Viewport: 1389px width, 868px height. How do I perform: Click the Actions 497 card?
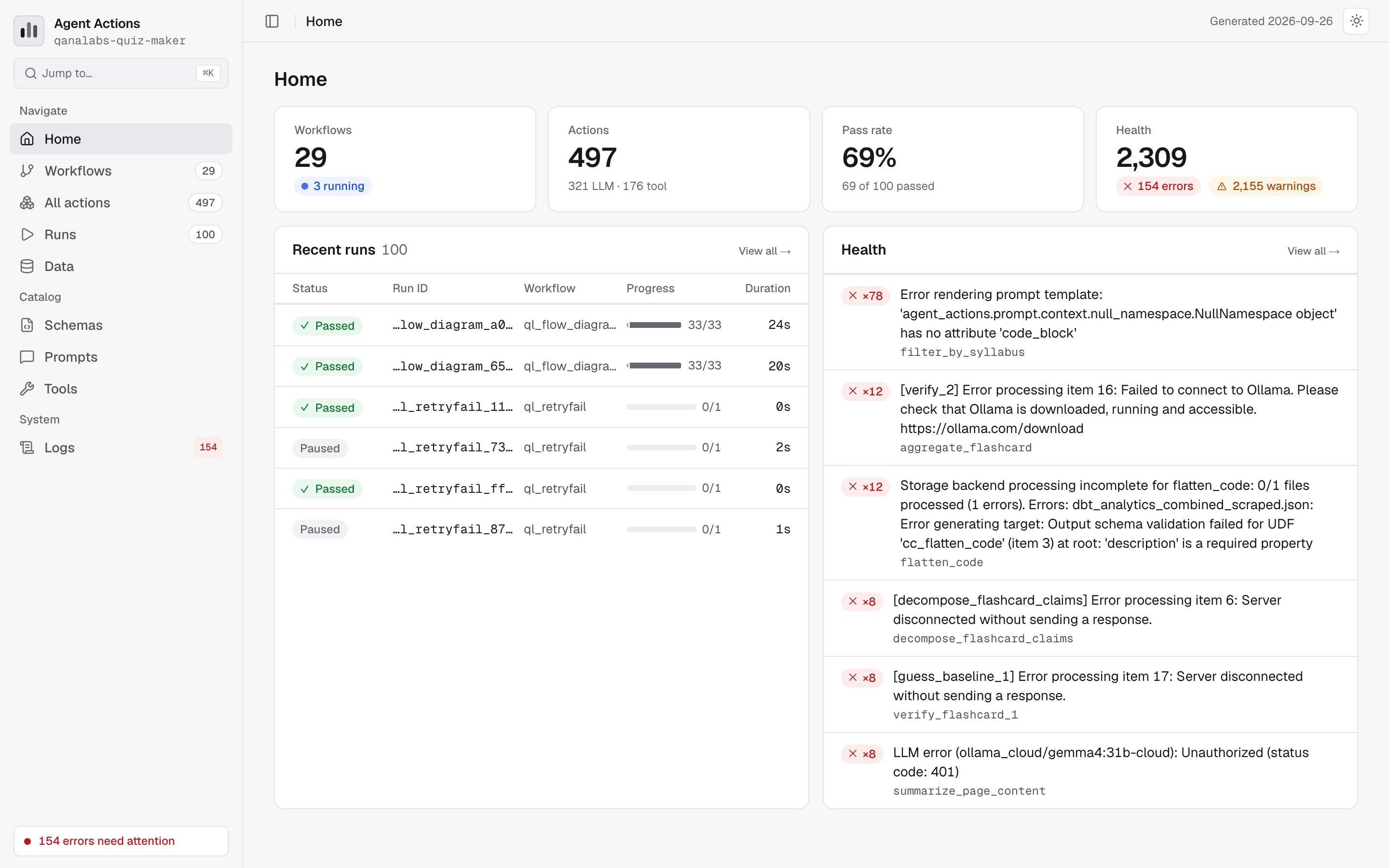(679, 159)
